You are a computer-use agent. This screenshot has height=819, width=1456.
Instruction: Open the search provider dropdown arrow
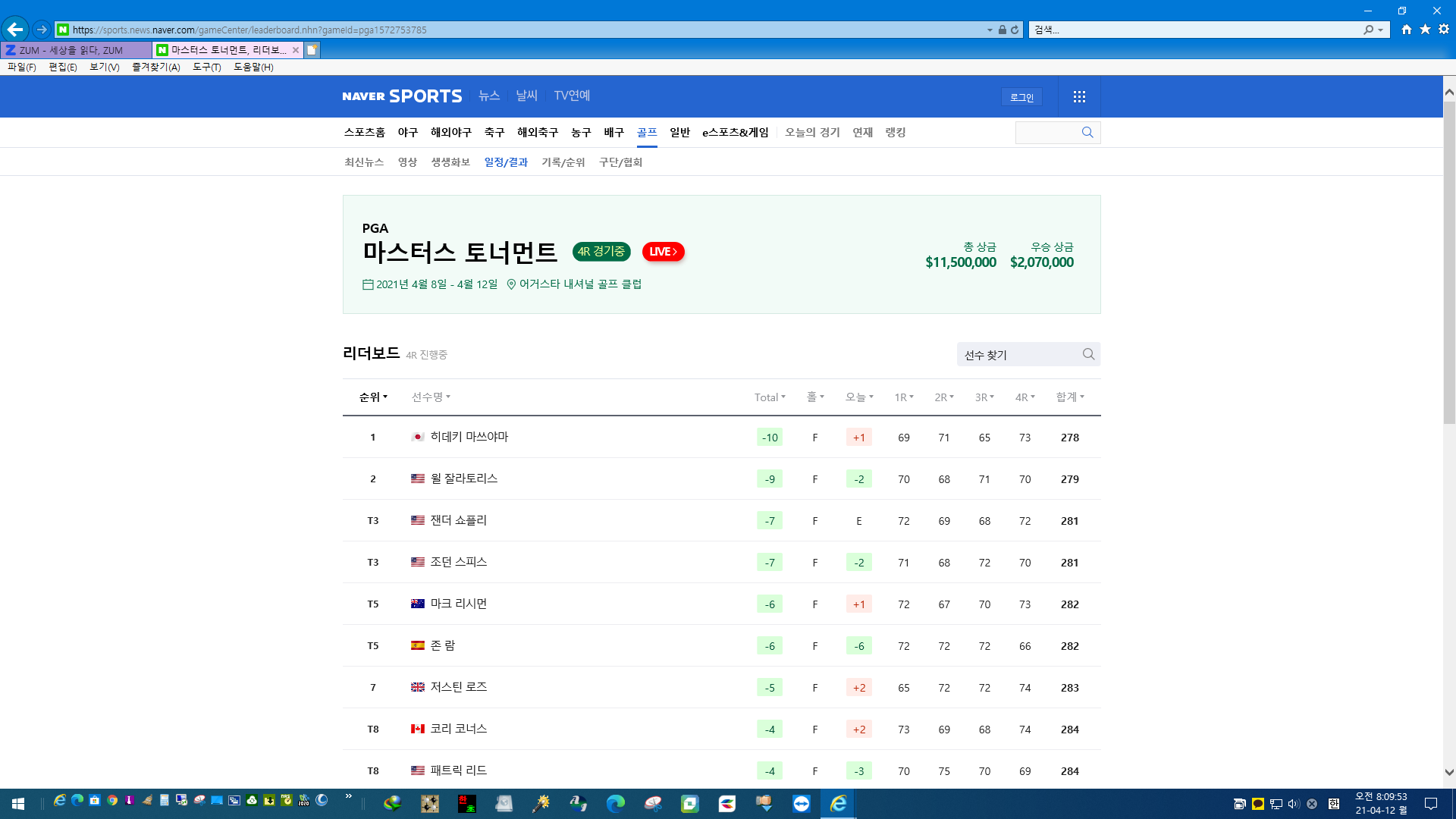point(1381,30)
